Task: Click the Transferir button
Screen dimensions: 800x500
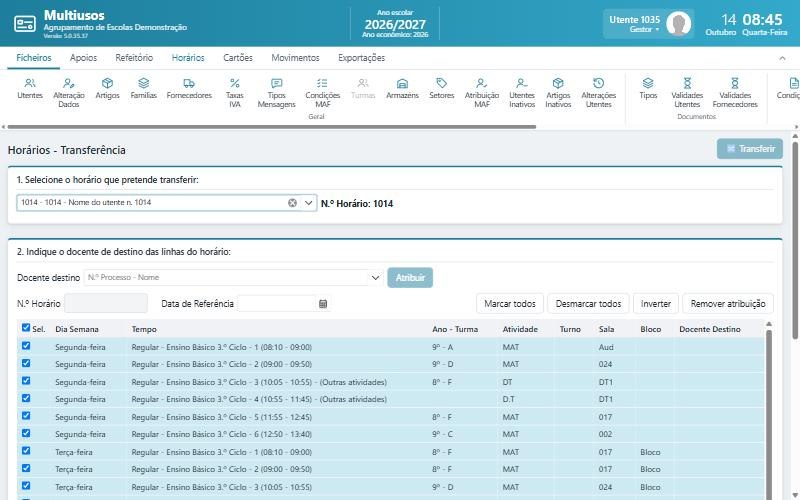Action: [x=749, y=148]
